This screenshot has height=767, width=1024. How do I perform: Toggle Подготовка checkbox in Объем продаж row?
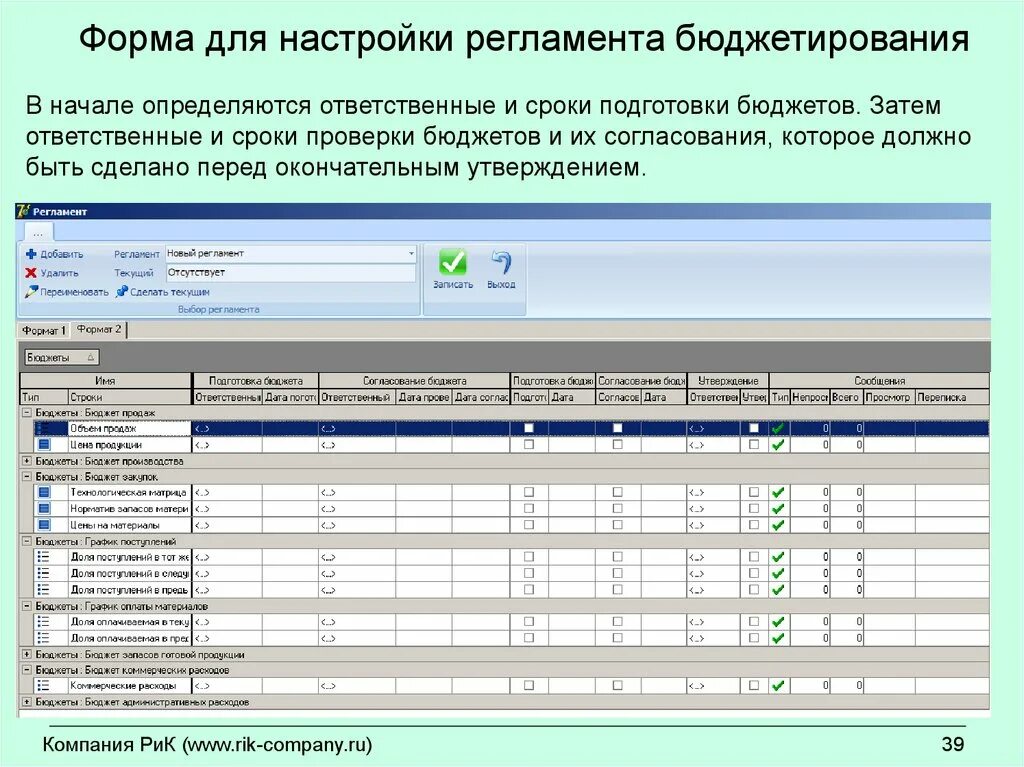tap(529, 428)
